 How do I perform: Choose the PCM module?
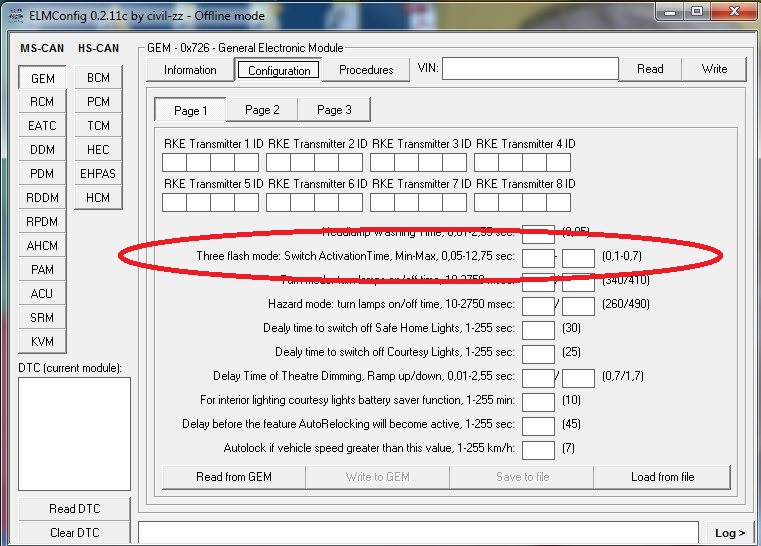pos(98,102)
